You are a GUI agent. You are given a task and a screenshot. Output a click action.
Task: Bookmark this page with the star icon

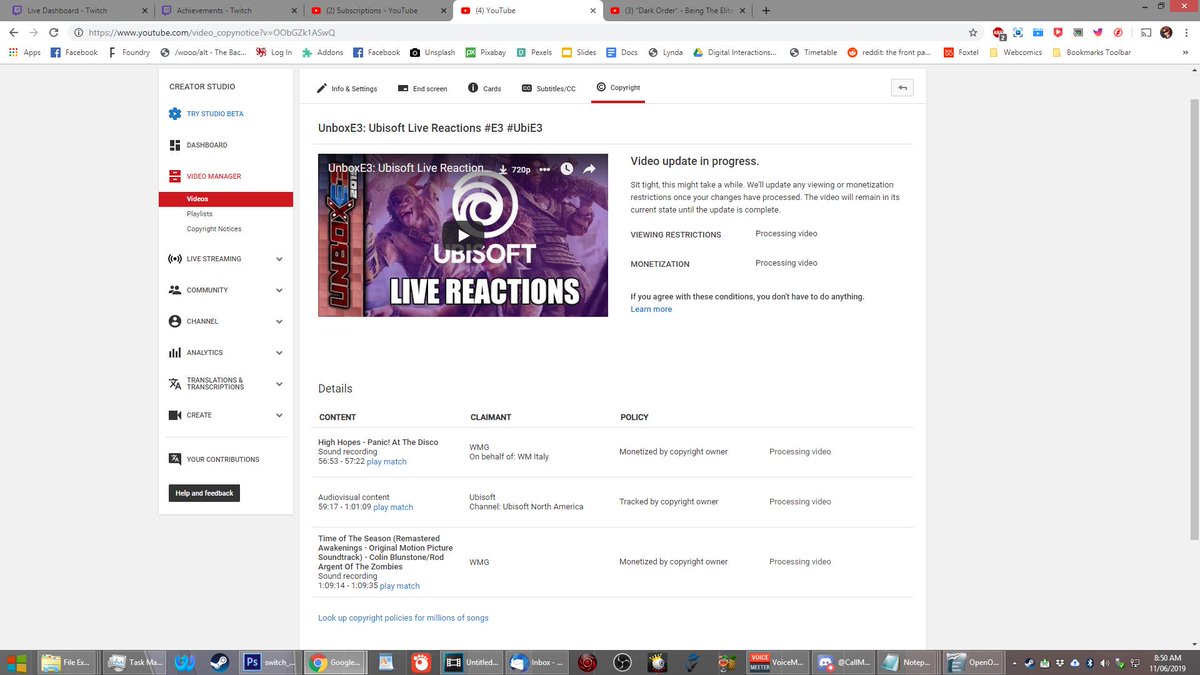point(972,32)
